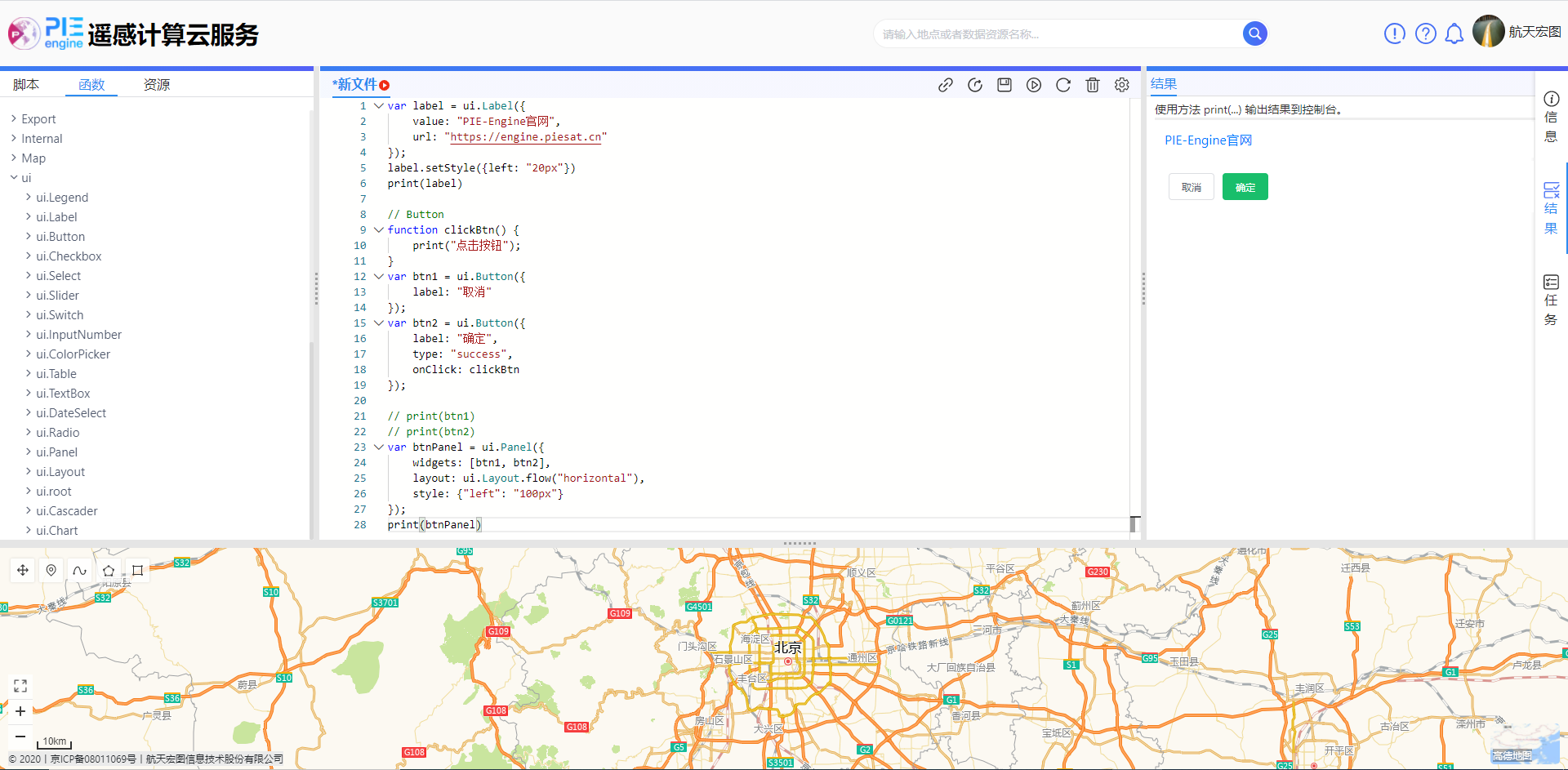Select the point marker tool on map
1568x770 pixels.
pos(51,571)
